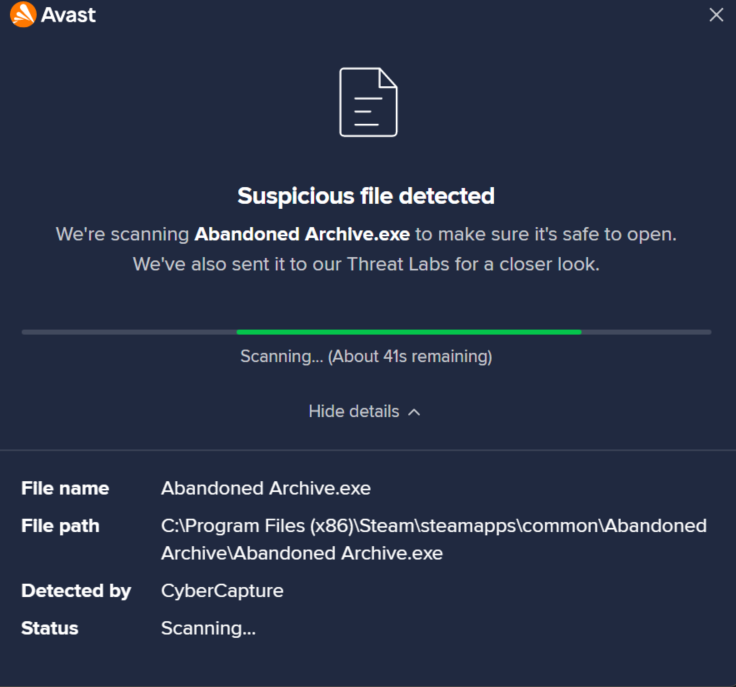Click the unfilled gray end of the progress bar

[646, 331]
